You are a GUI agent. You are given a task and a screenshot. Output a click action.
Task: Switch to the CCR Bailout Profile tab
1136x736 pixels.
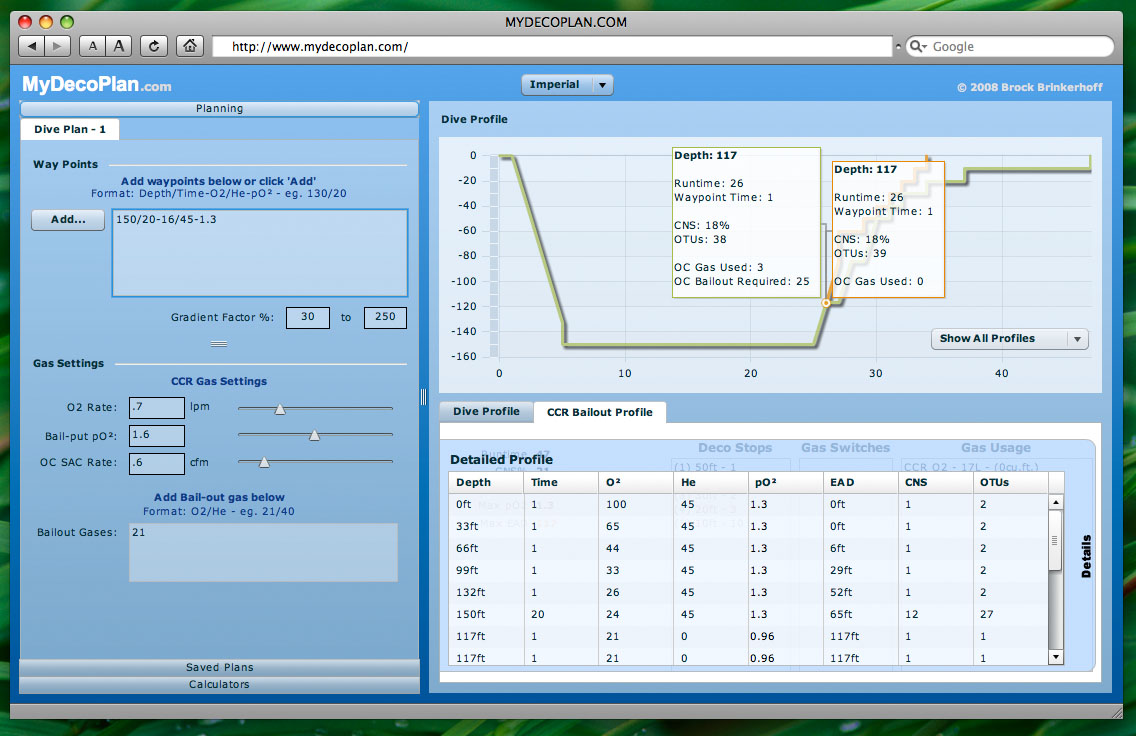pos(599,412)
